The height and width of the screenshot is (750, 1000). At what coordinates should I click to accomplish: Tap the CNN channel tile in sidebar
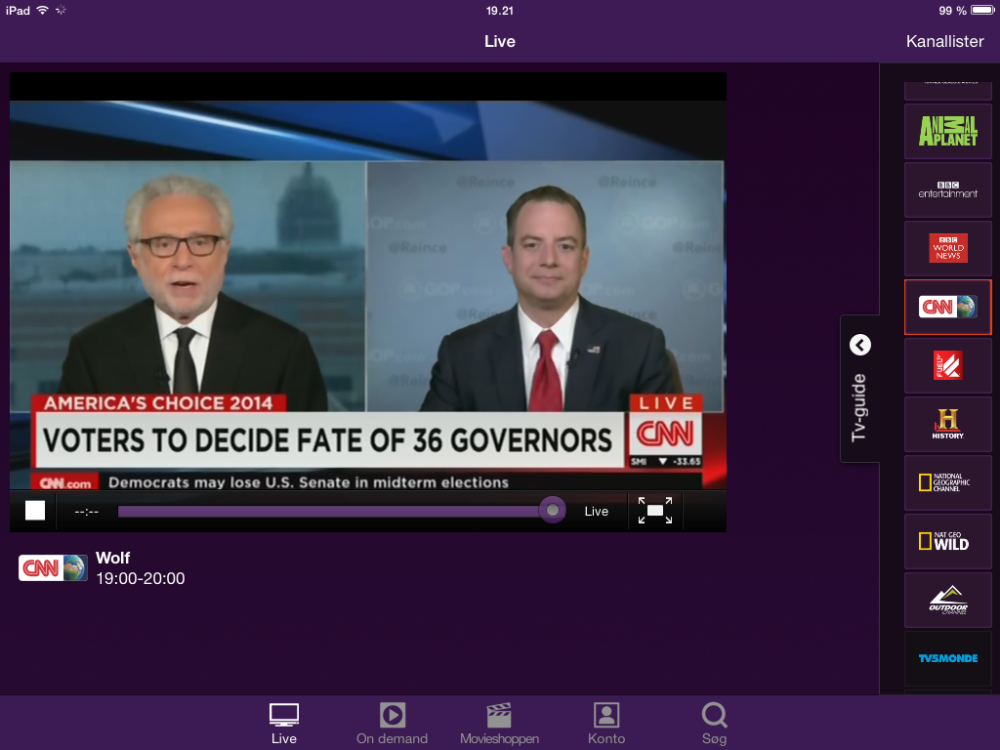(x=948, y=307)
